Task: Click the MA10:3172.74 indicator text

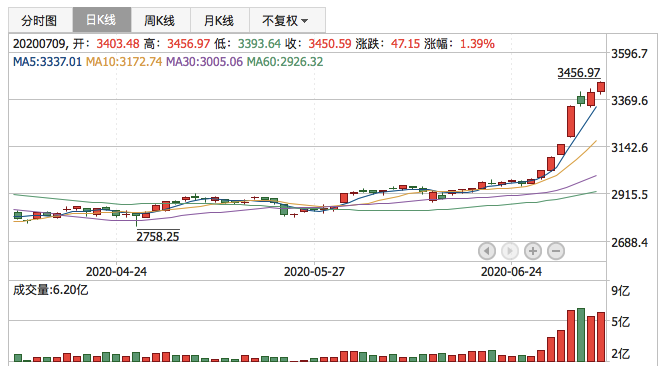Action: coord(124,62)
